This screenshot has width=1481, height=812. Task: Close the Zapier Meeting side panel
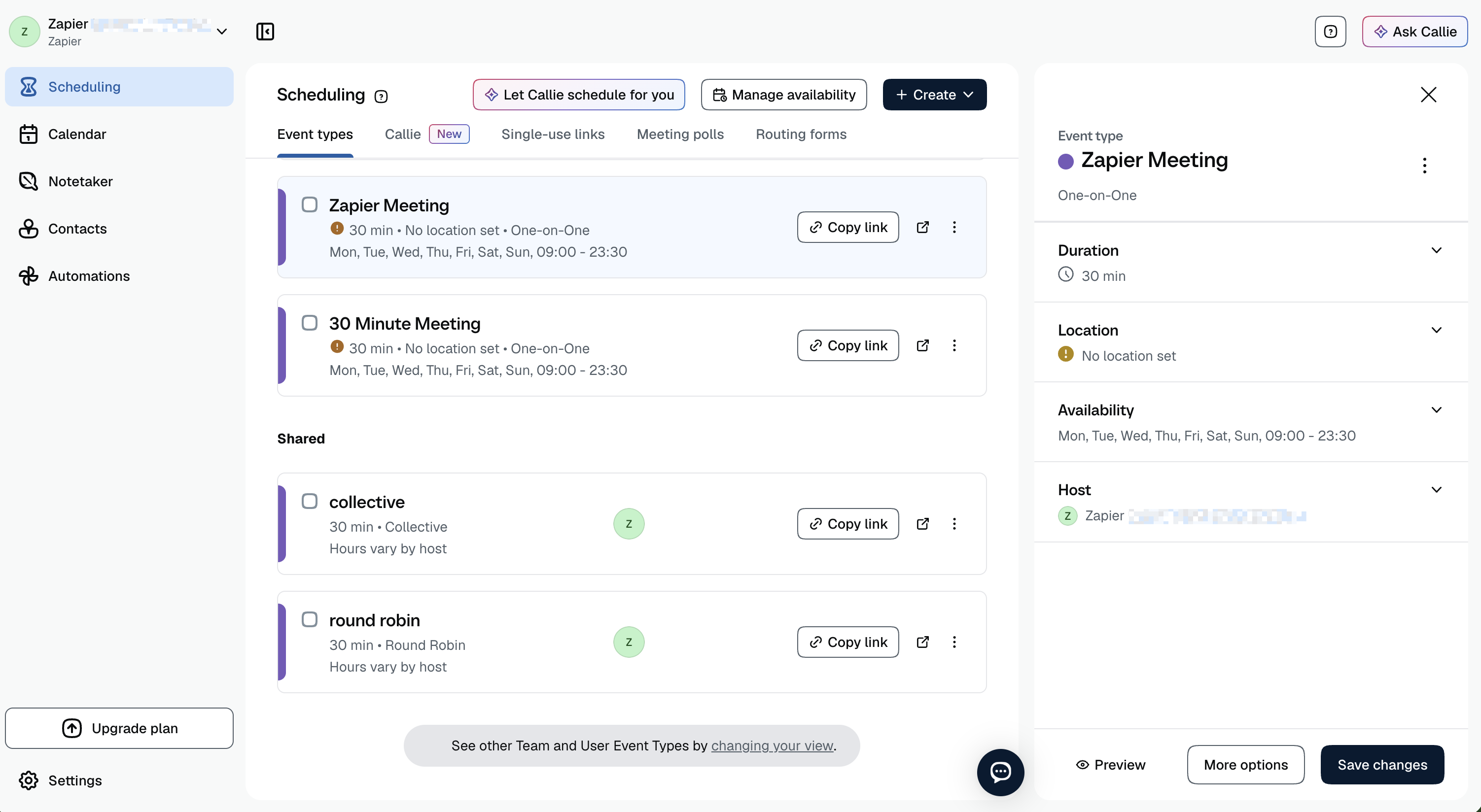pyautogui.click(x=1428, y=95)
